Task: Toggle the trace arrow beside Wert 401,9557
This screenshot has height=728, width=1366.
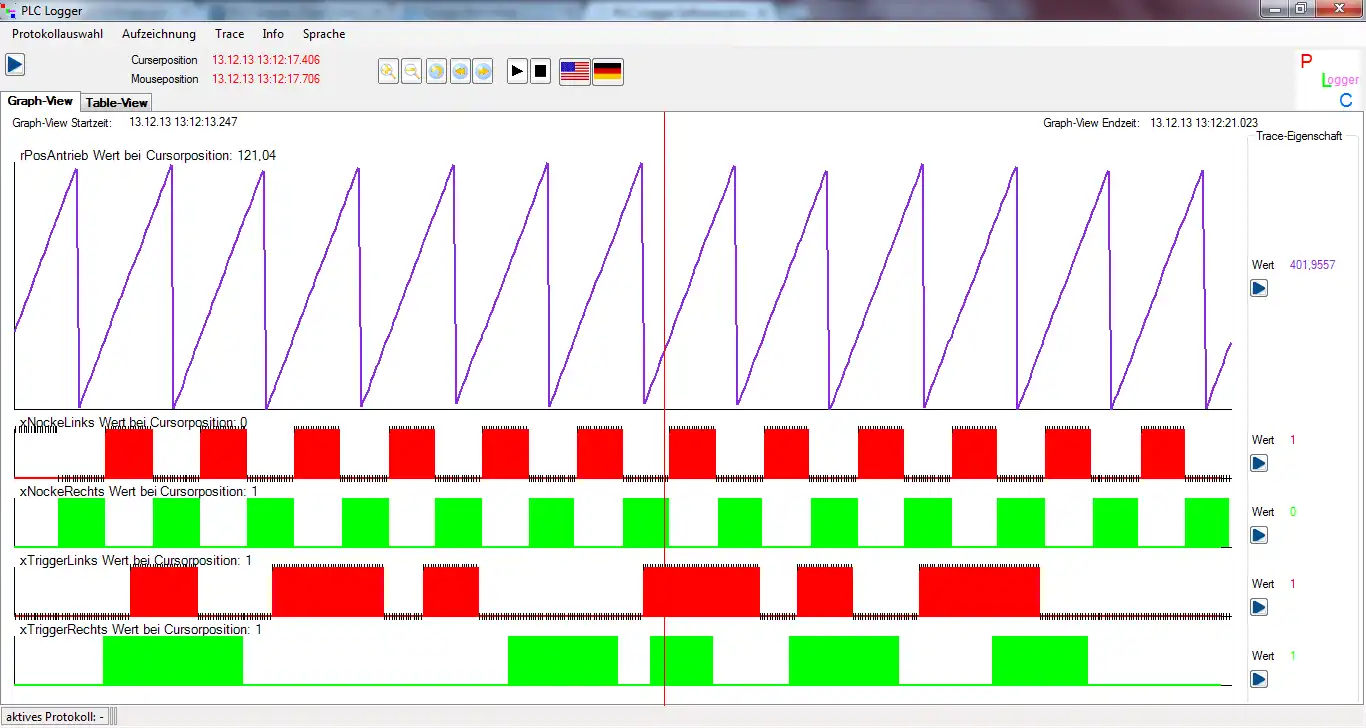Action: click(x=1258, y=288)
